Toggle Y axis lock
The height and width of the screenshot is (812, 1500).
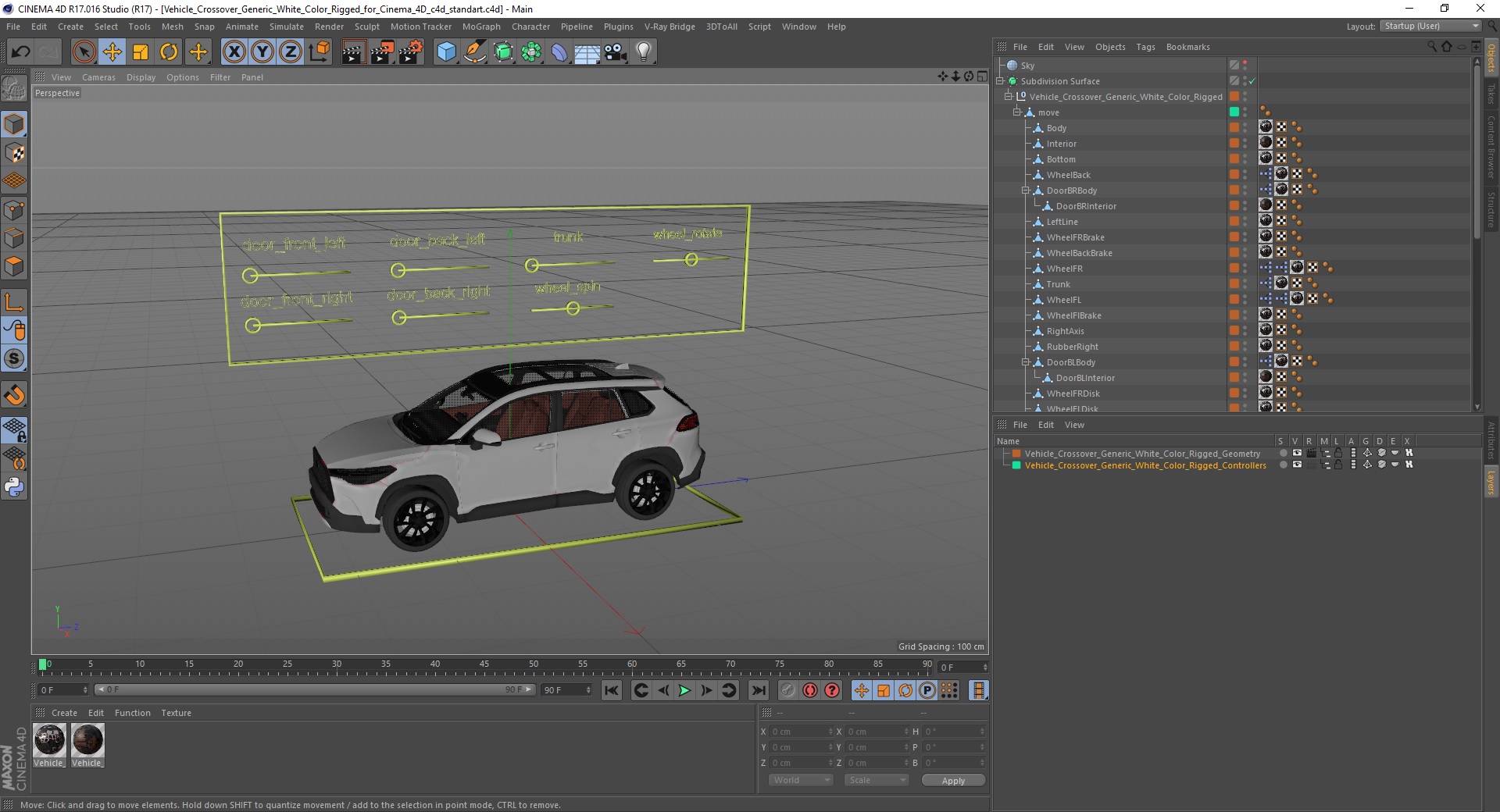(262, 52)
